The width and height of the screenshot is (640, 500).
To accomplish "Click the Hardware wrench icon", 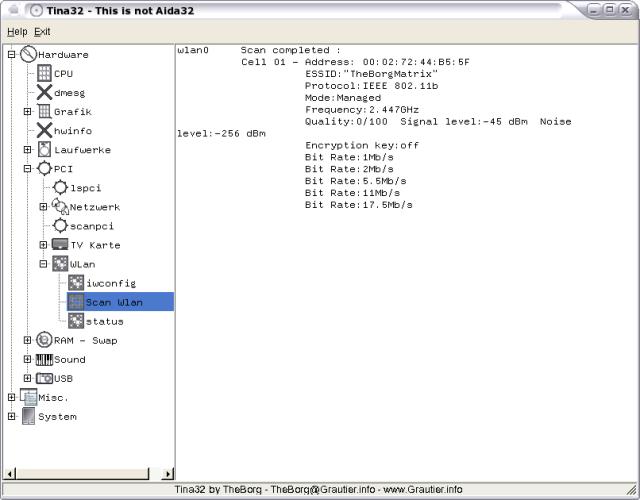I will 29,54.
